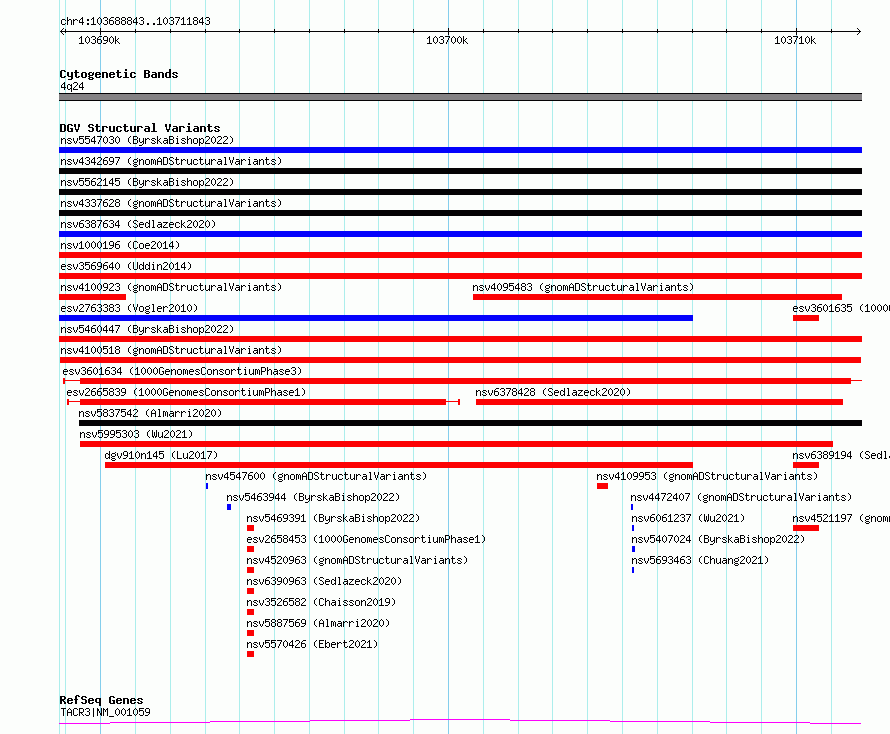Open nsv5463944 (ByrskaBishop2022) label
Image resolution: width=890 pixels, height=734 pixels.
[x=313, y=497]
